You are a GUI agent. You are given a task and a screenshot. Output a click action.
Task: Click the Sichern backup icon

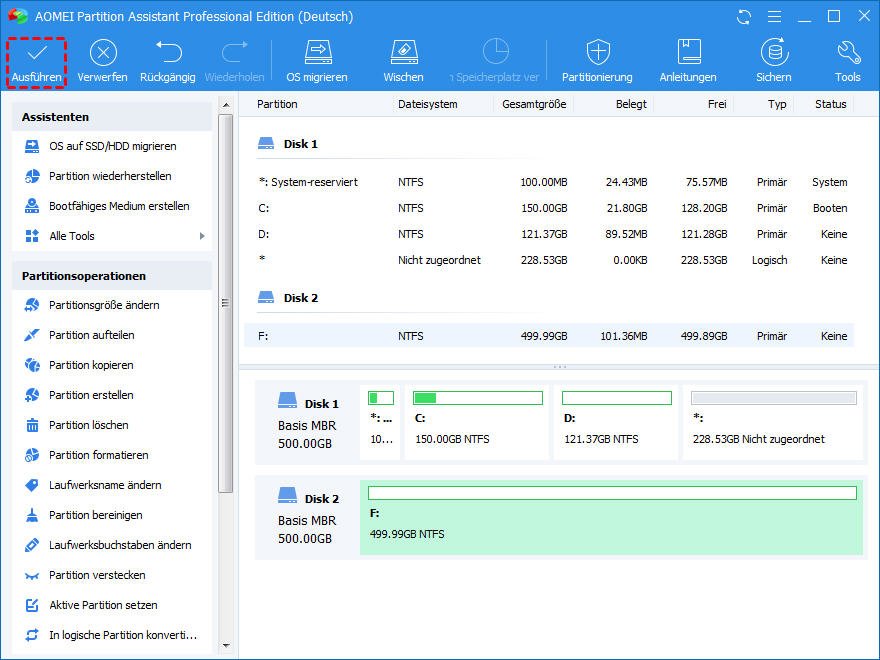click(773, 54)
